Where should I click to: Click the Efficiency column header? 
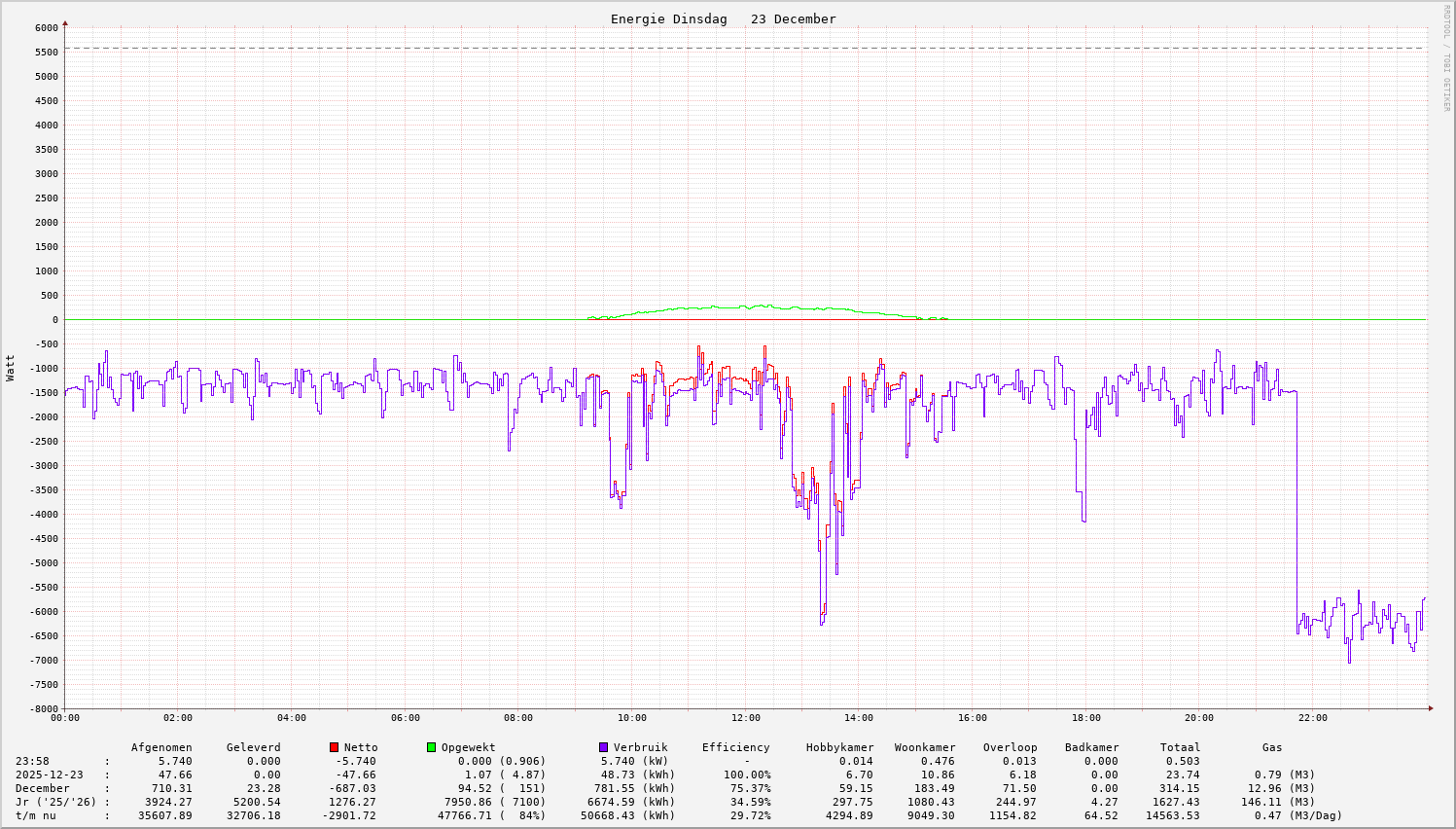tap(735, 748)
